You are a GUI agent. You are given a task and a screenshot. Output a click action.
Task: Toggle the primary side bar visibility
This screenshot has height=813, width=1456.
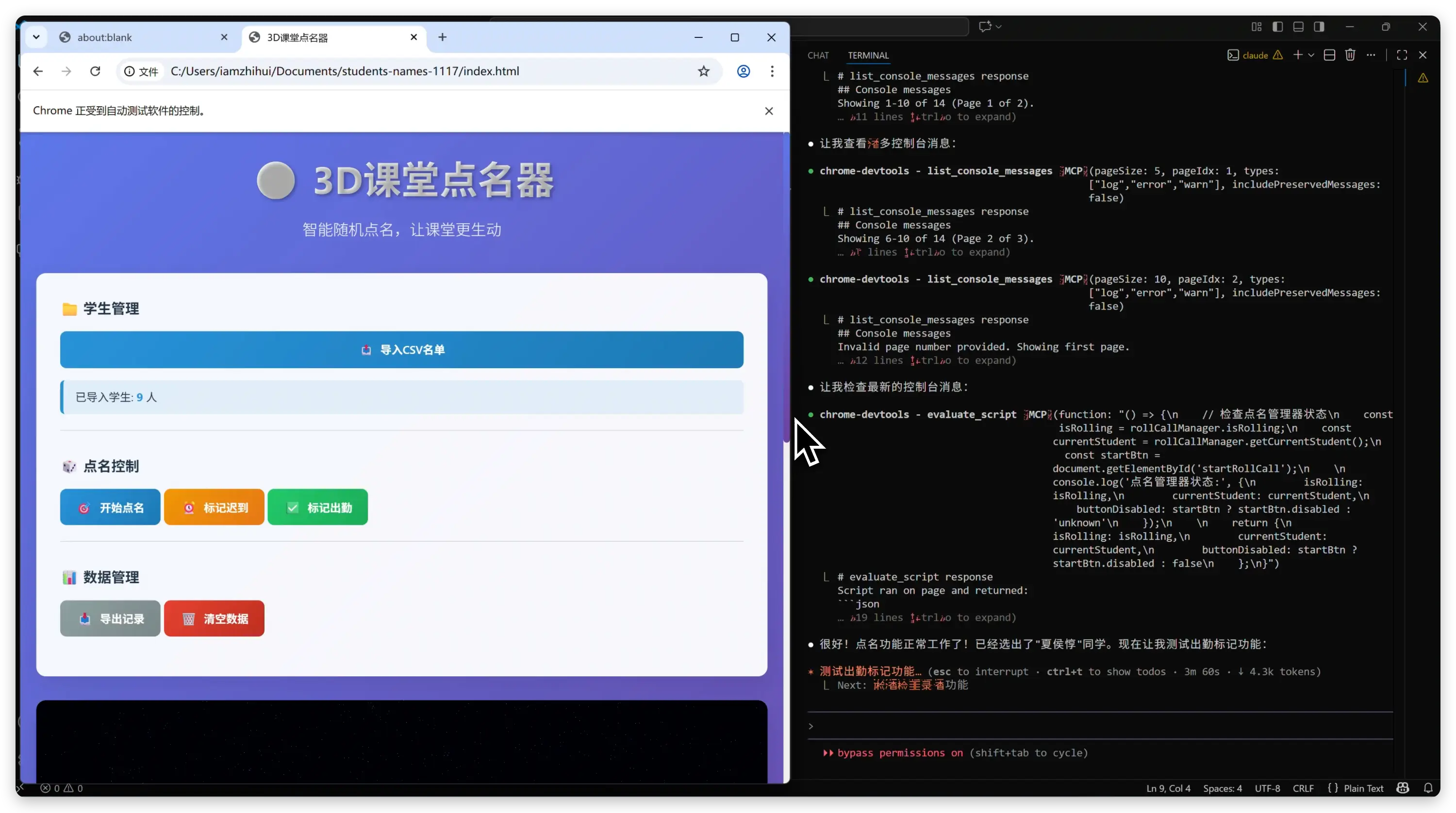[1278, 26]
